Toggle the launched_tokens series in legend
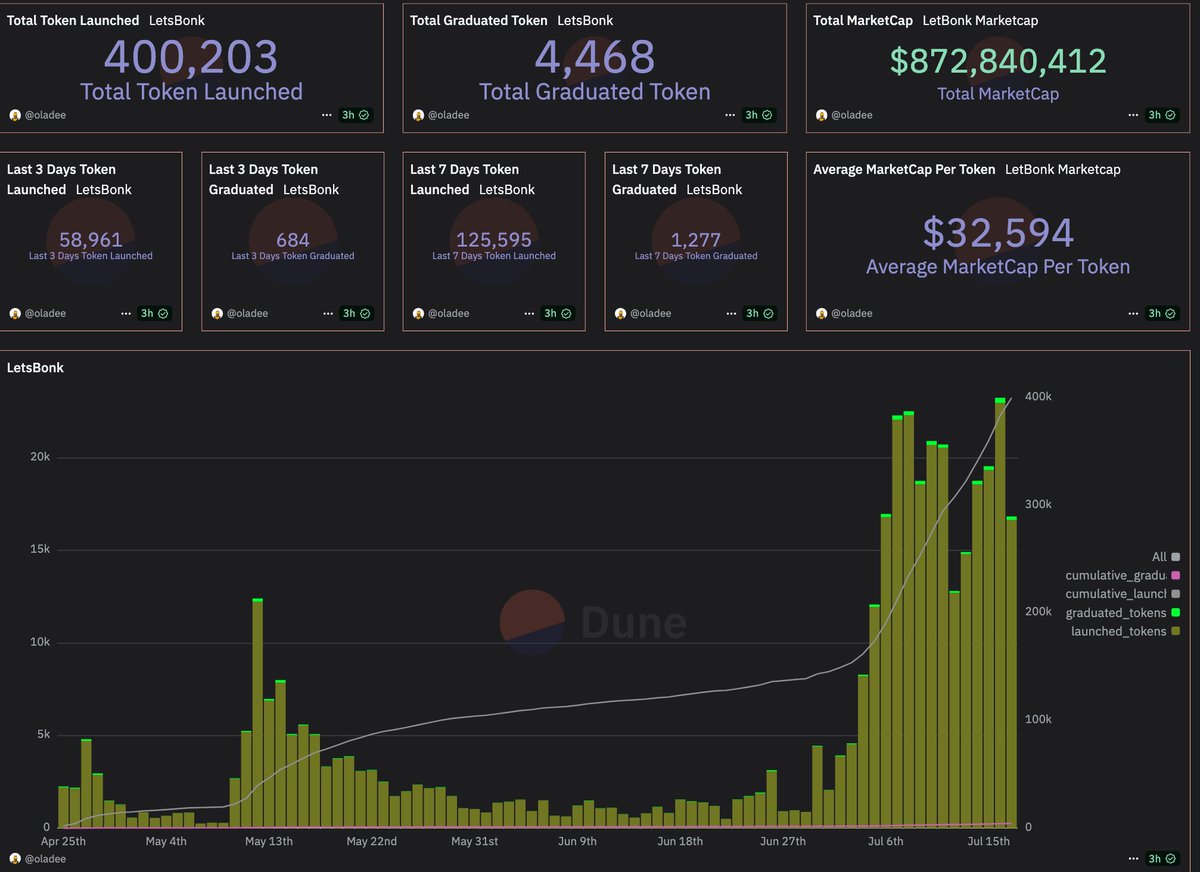 [1125, 631]
